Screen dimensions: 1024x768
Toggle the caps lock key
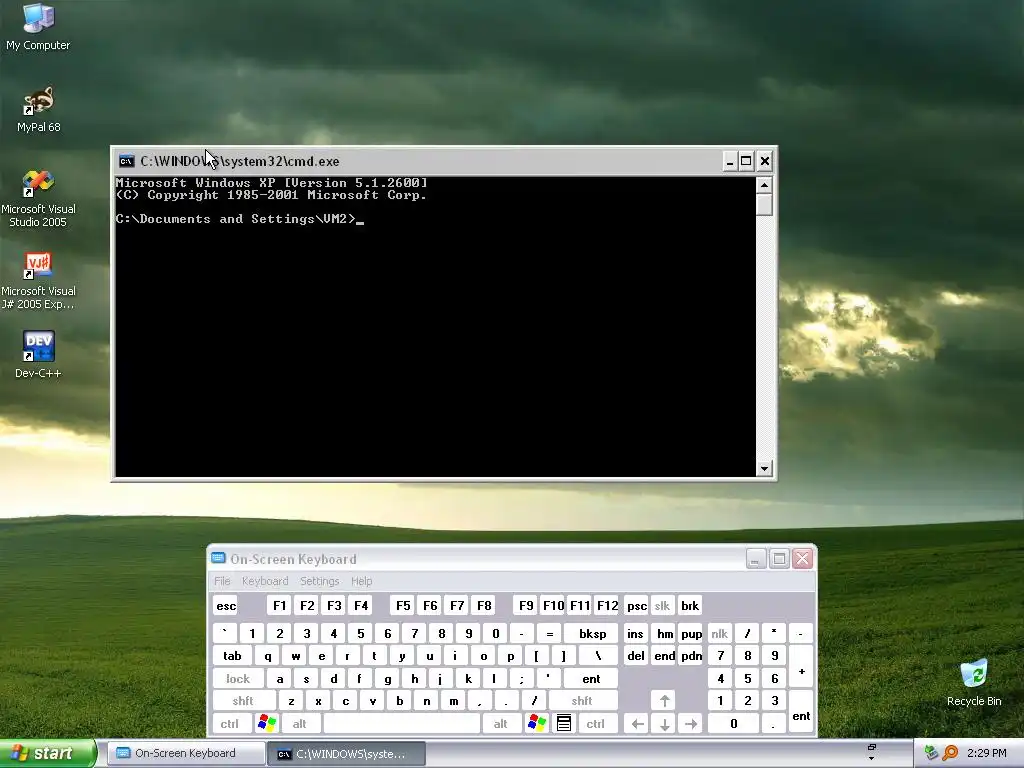coord(238,679)
